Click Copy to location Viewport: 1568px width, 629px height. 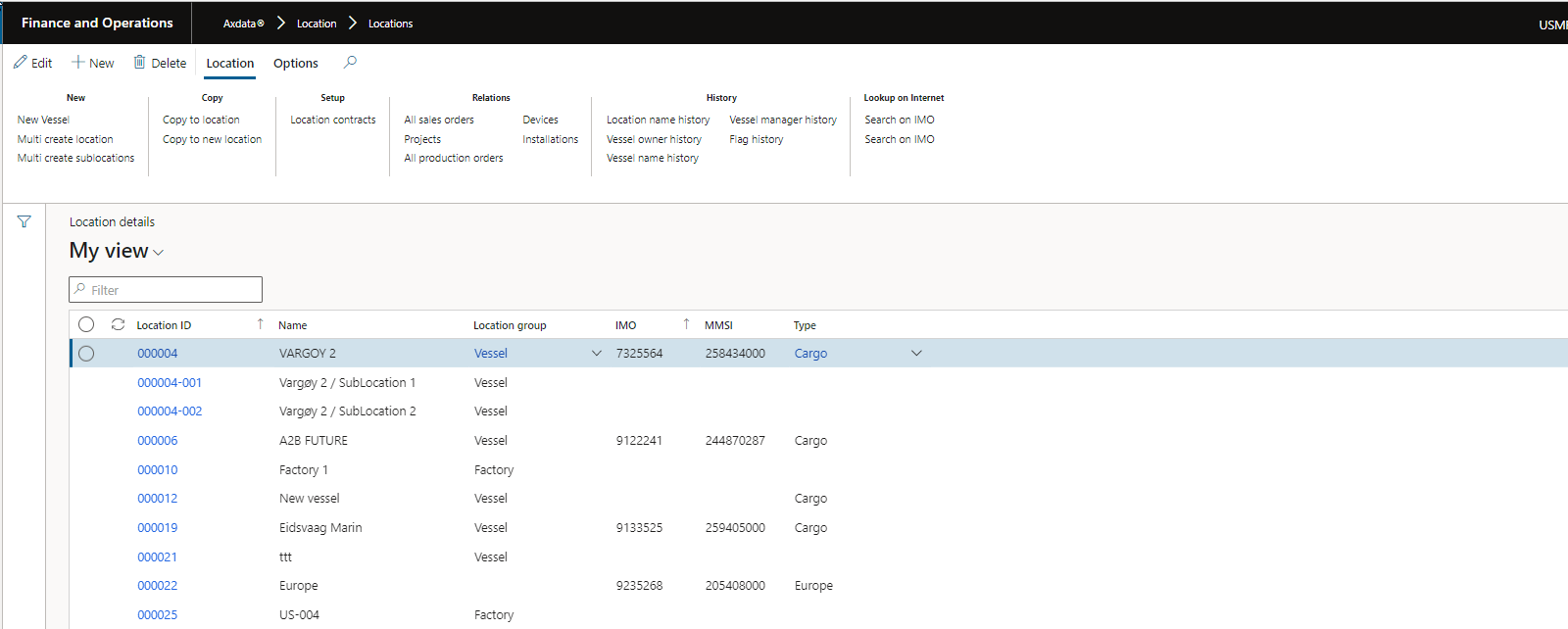[x=201, y=120]
